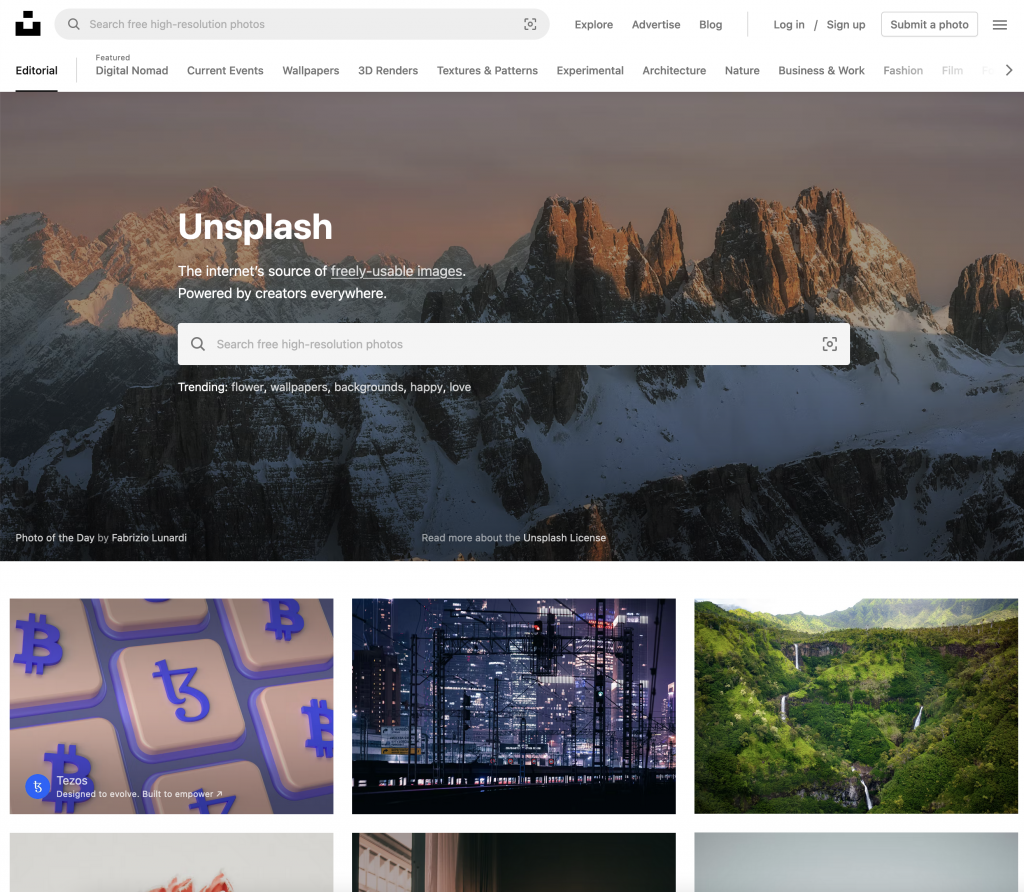Open the Unsplash License link

point(564,538)
